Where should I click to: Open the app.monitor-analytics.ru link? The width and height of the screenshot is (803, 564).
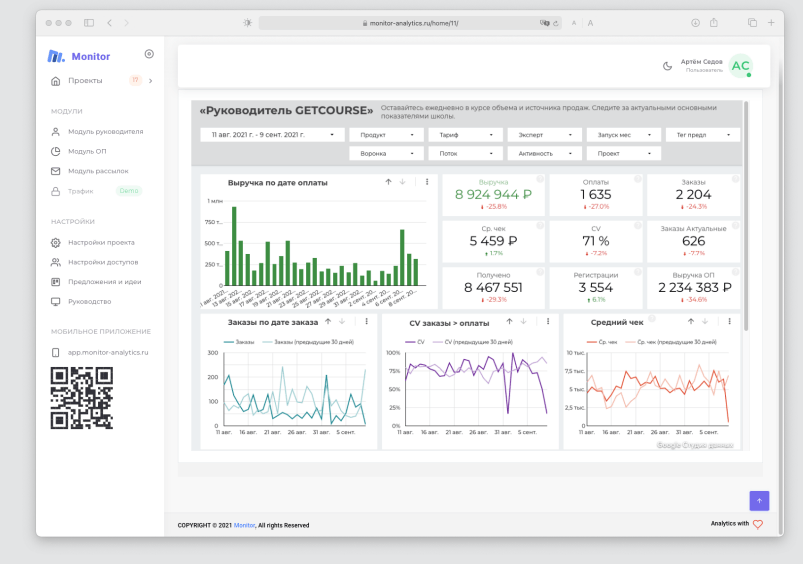coord(107,352)
